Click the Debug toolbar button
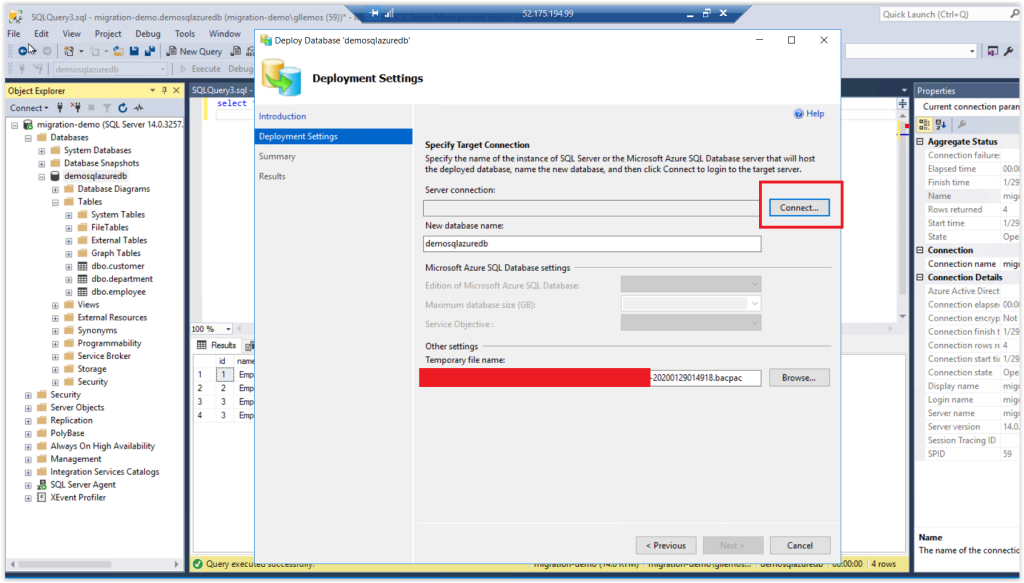This screenshot has width=1024, height=583. coord(240,69)
